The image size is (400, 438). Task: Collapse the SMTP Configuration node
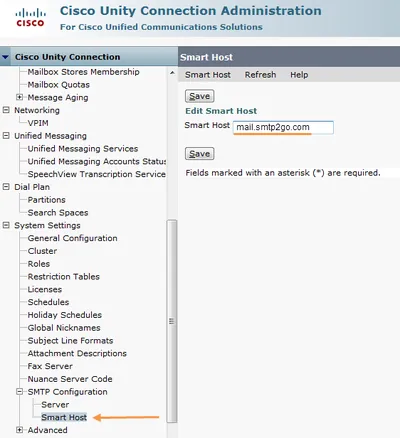19,391
